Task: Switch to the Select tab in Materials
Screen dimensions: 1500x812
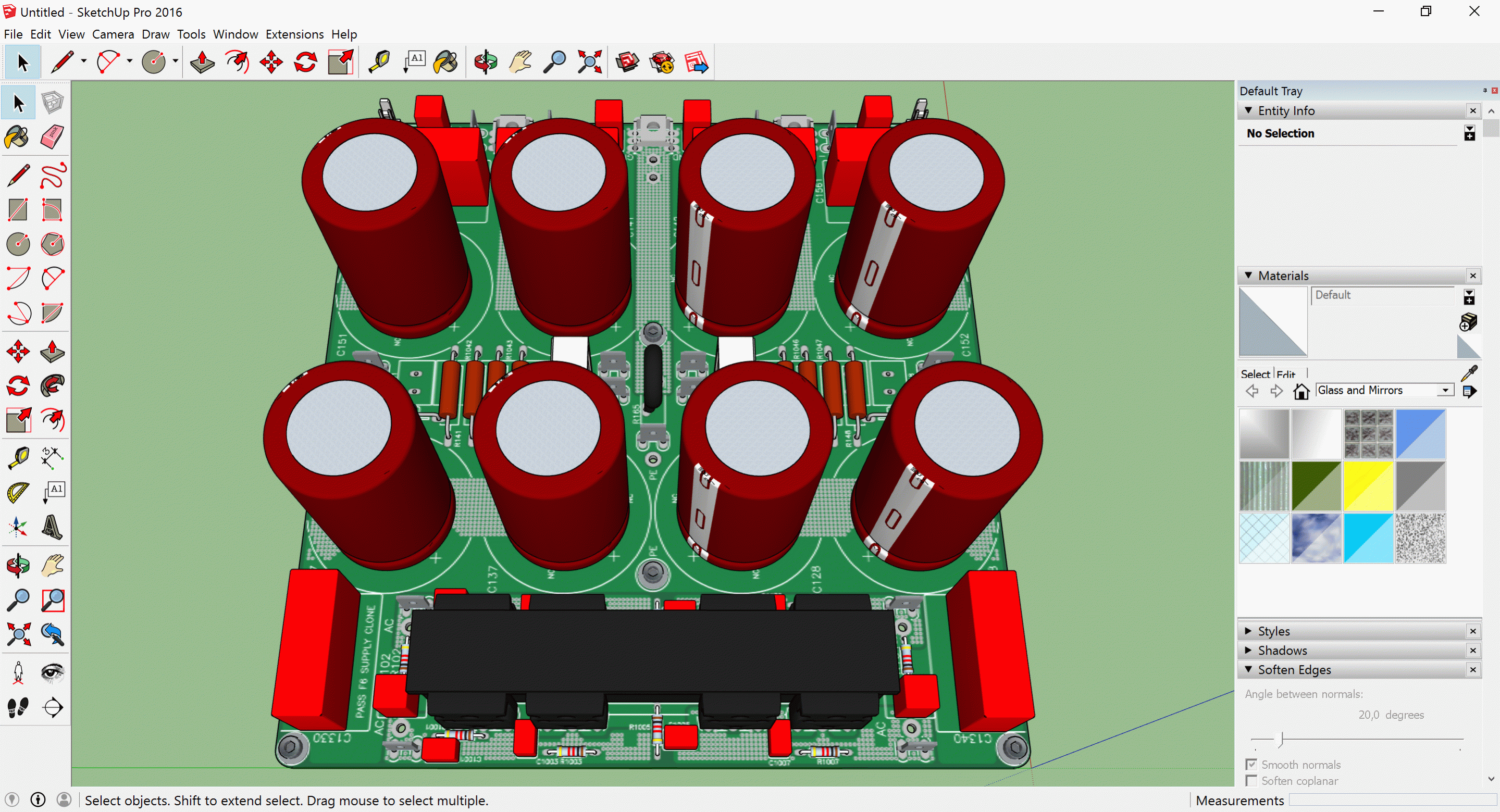Action: pyautogui.click(x=1255, y=373)
